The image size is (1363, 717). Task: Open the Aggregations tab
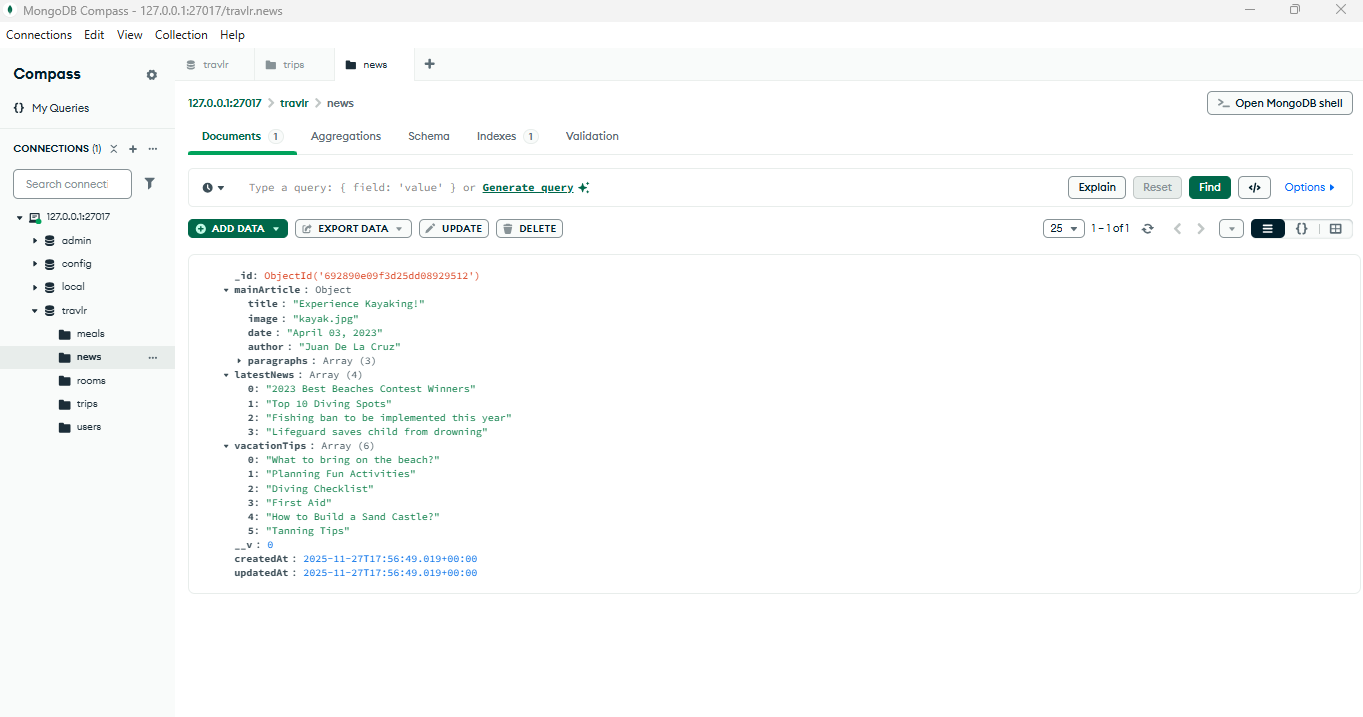coord(345,136)
